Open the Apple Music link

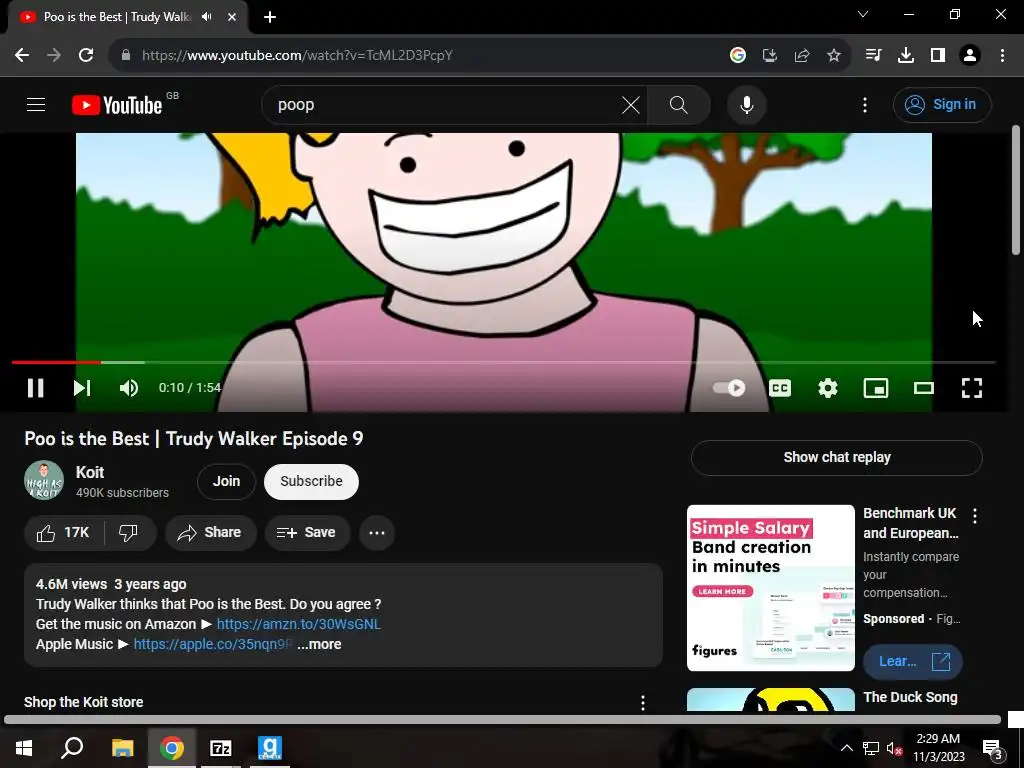click(x=212, y=645)
